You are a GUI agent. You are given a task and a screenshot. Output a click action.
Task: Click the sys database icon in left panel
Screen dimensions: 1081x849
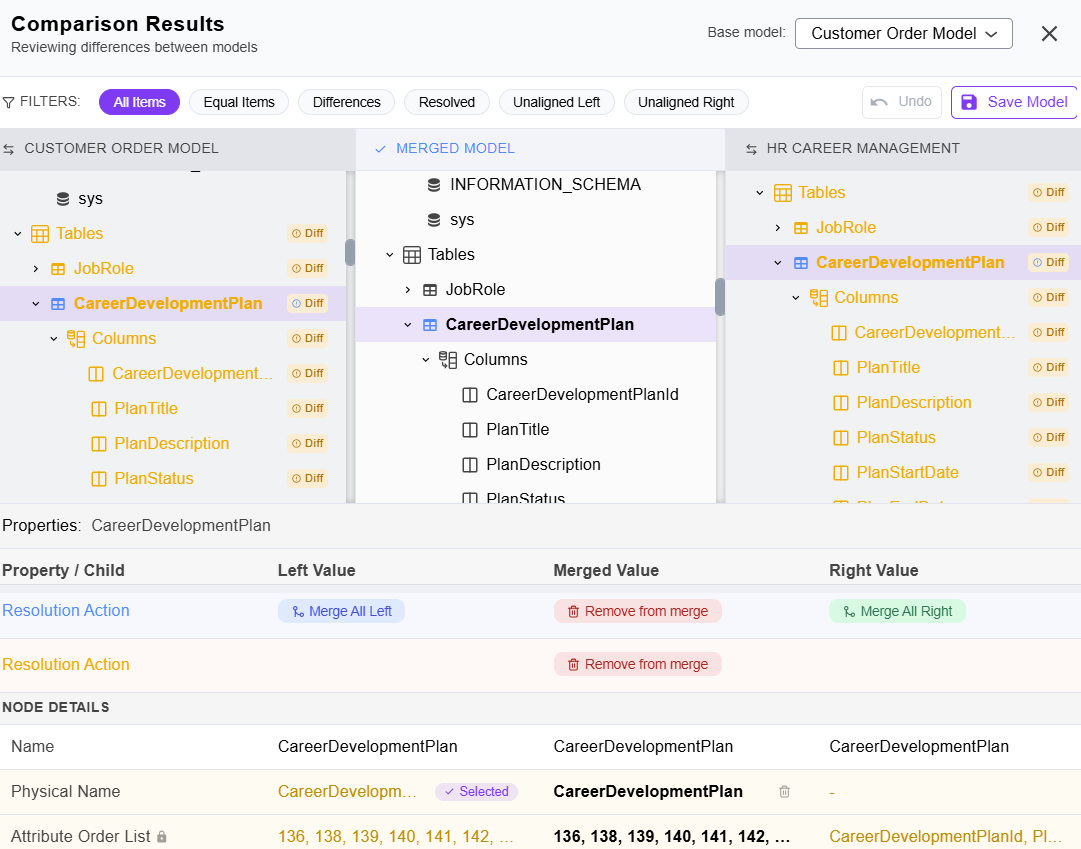tap(63, 199)
